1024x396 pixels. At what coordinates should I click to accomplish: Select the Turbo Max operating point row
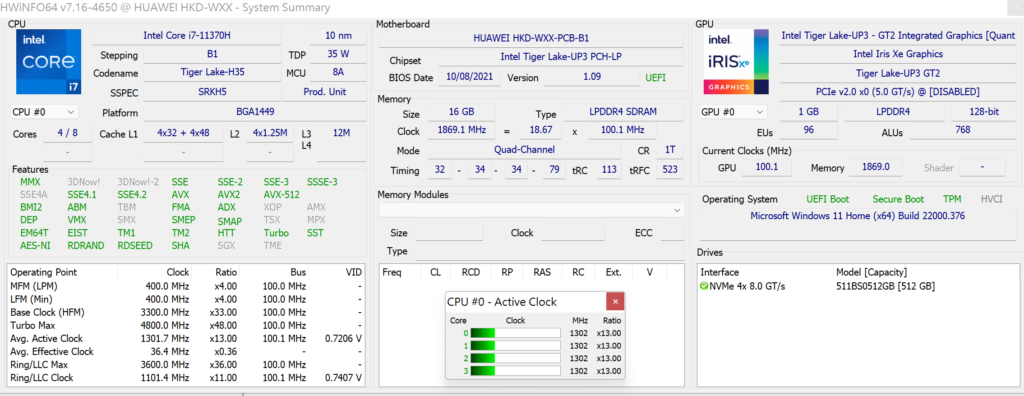pyautogui.click(x=186, y=325)
